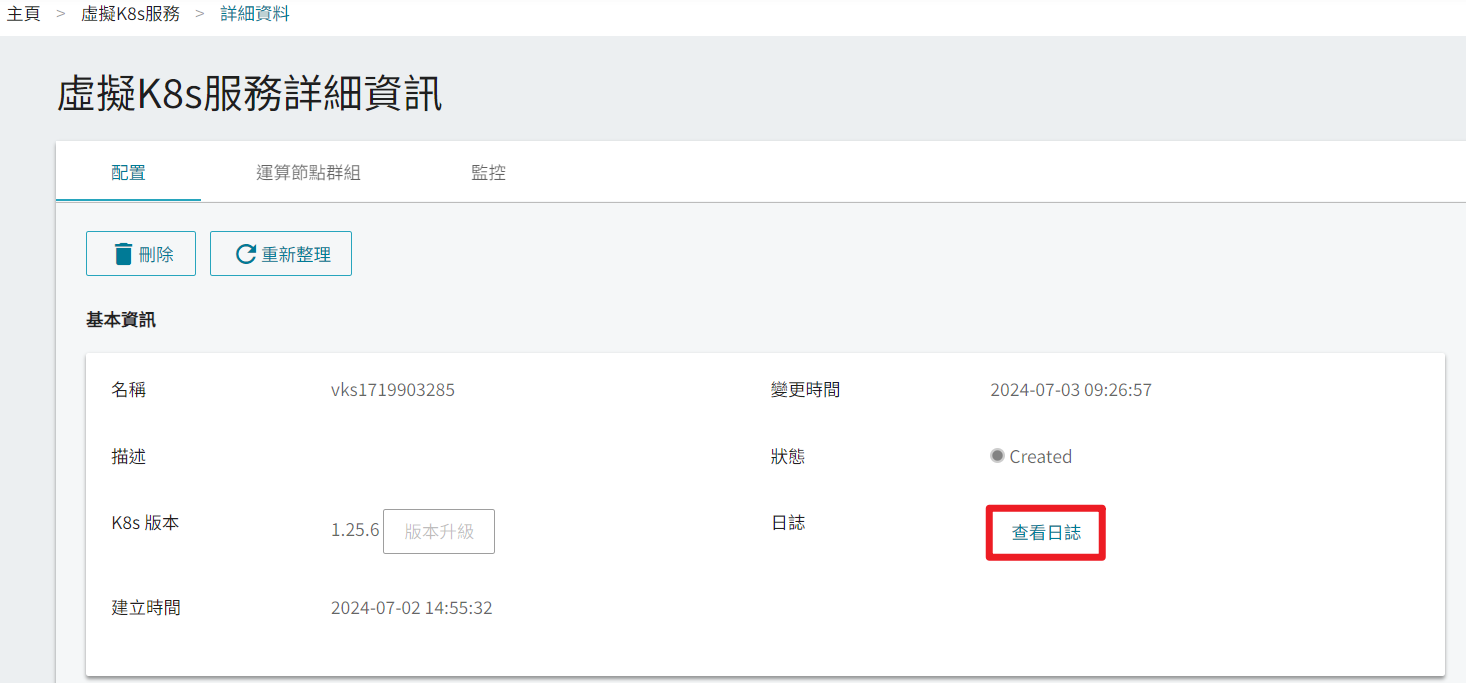
Task: Click the 詳細資料 breadcrumb item
Action: (255, 15)
